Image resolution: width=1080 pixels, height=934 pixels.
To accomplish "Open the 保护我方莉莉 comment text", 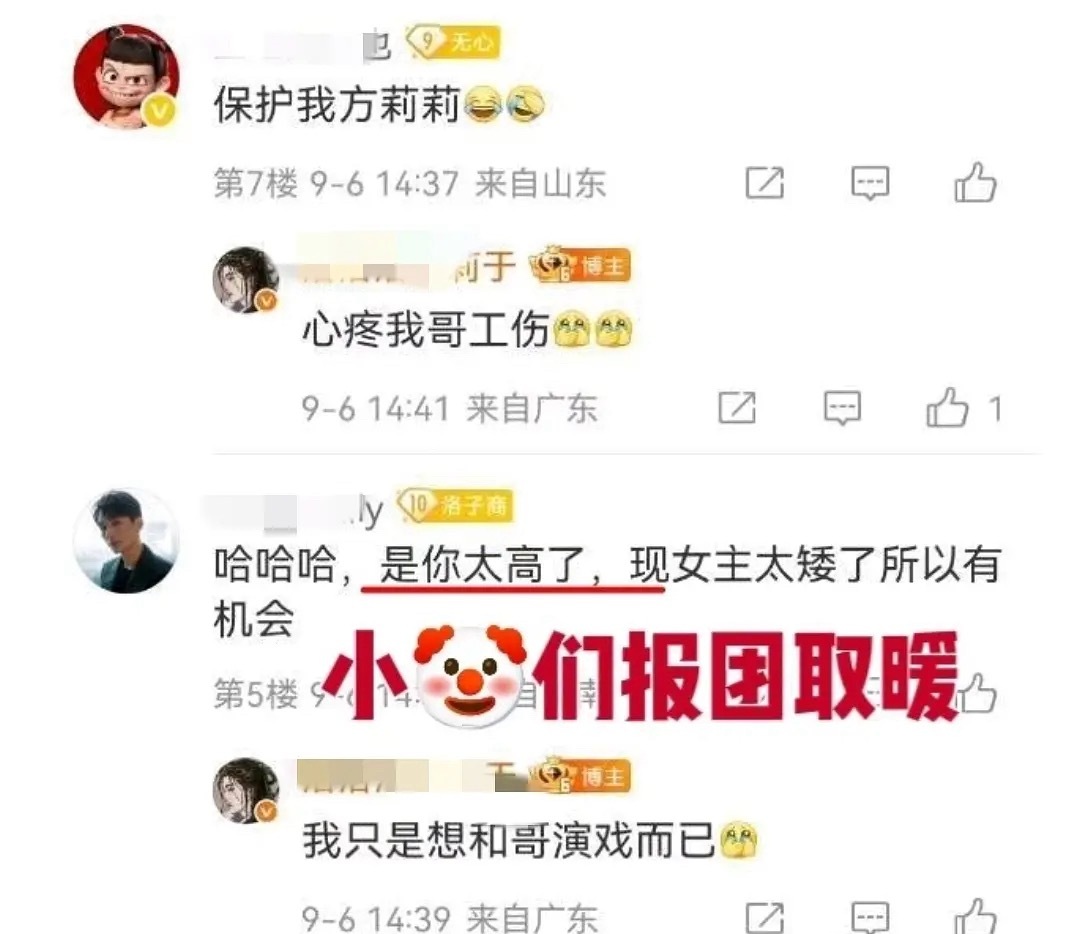I will click(379, 105).
